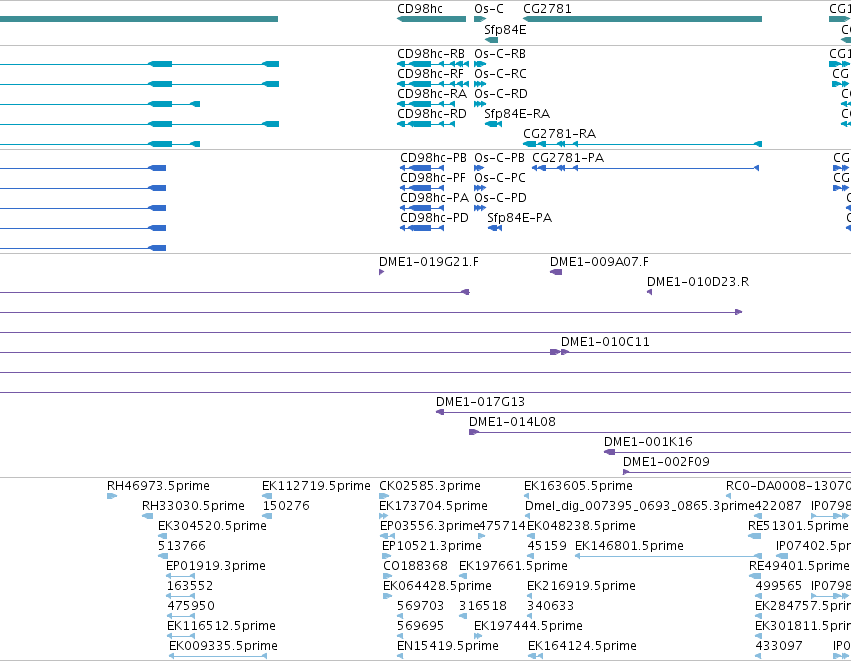The height and width of the screenshot is (661, 851).
Task: Select the Sfp84E-PA protein label
Action: pyautogui.click(x=519, y=218)
